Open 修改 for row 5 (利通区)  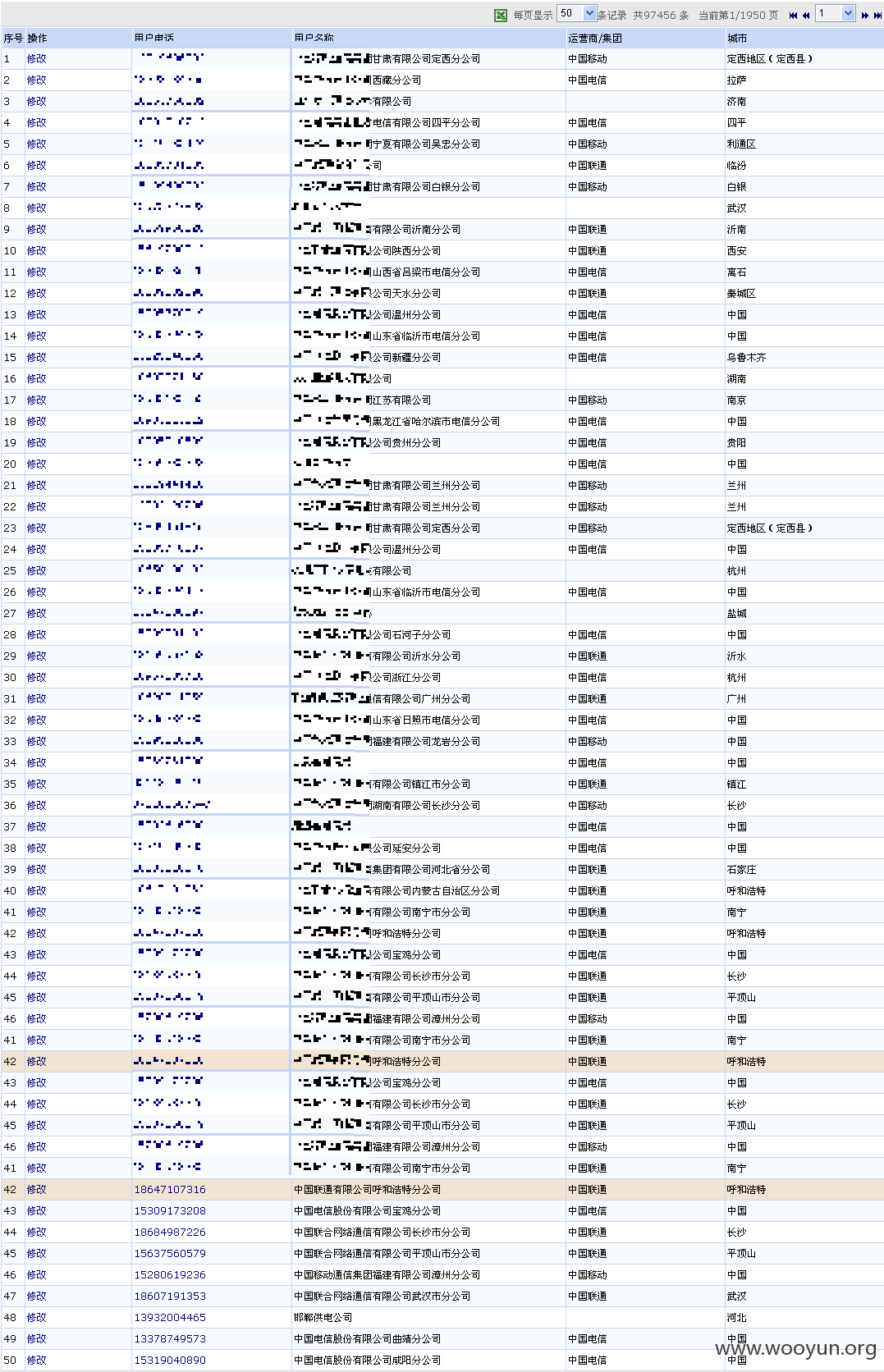[x=37, y=144]
